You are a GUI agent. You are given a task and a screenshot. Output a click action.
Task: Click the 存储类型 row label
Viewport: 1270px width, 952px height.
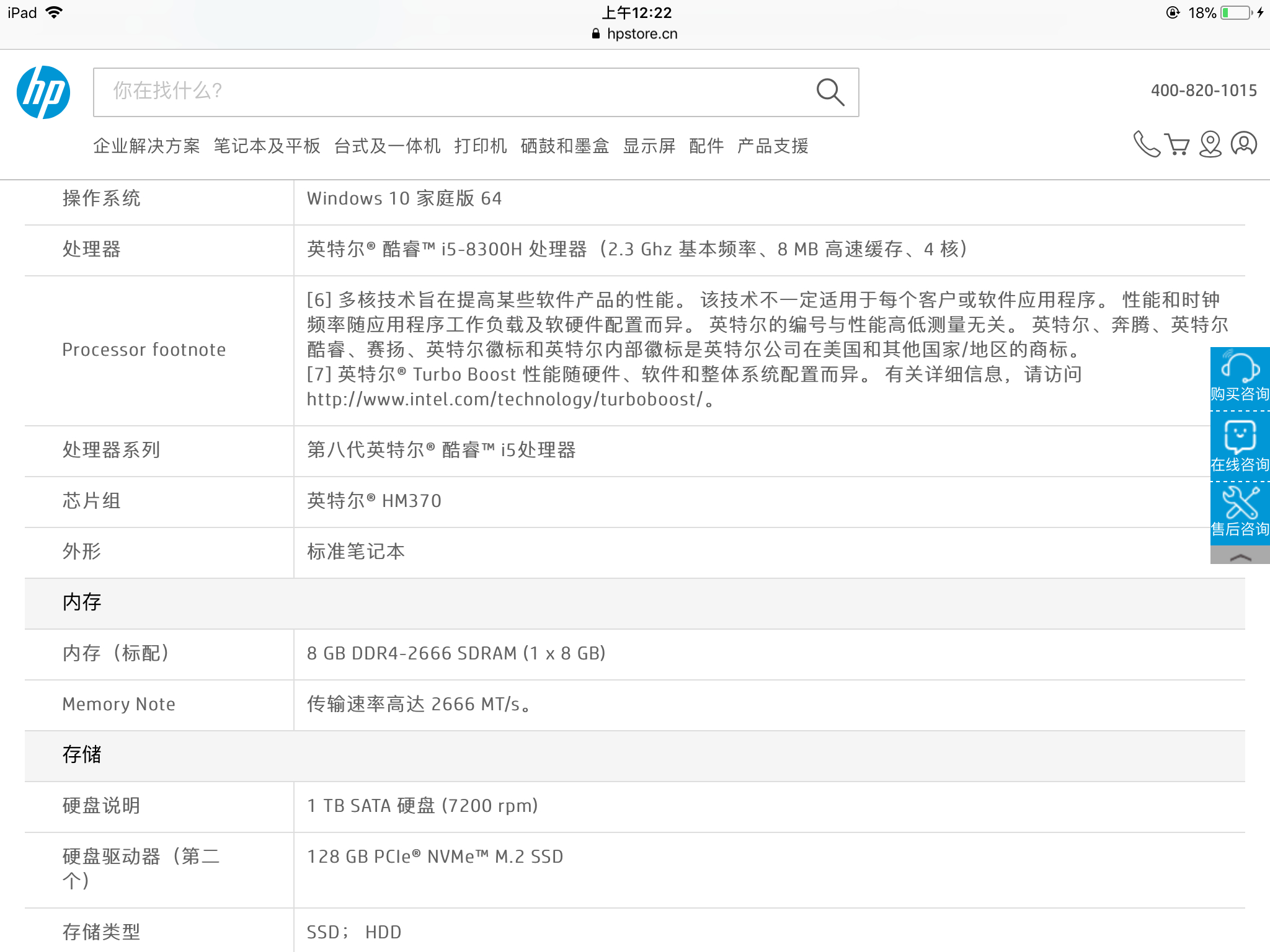[102, 932]
